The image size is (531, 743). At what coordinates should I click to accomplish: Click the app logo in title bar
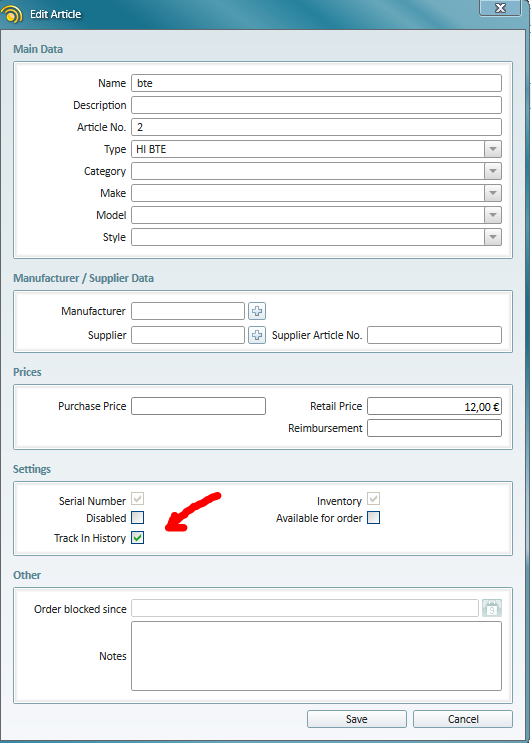[12, 14]
